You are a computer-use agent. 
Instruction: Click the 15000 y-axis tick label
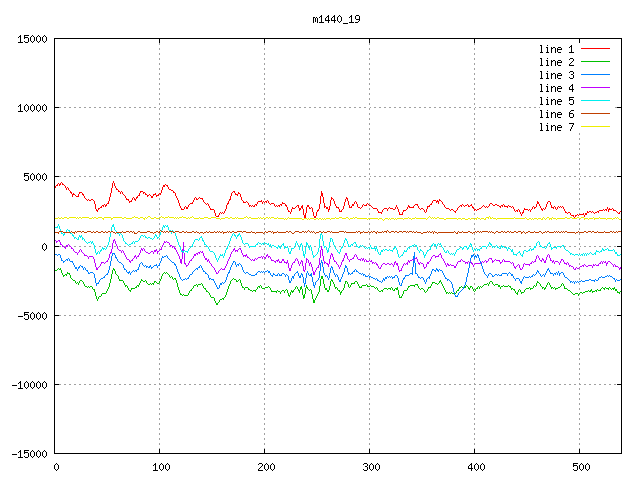[31, 39]
